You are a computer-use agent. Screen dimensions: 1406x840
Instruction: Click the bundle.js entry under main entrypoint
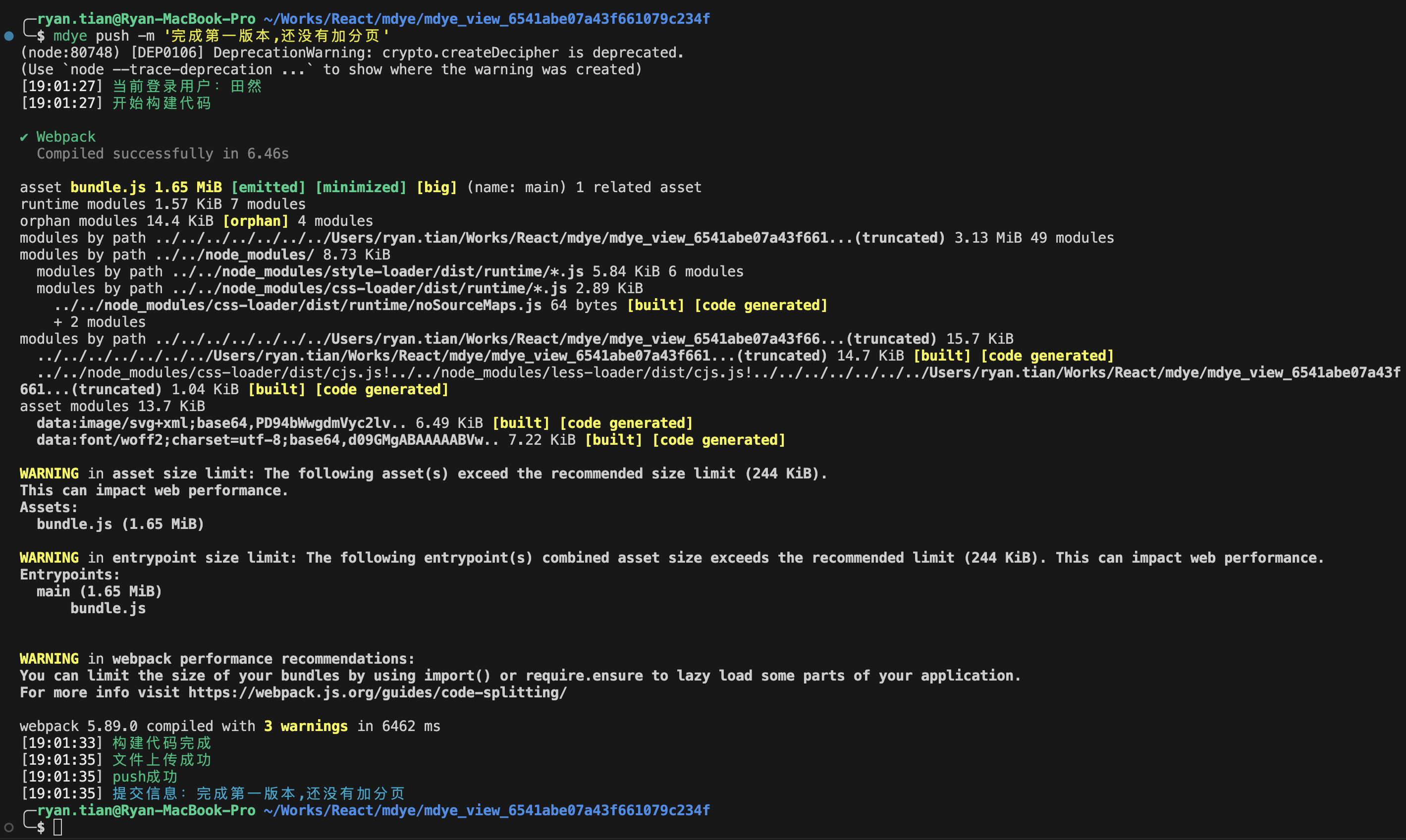click(108, 609)
